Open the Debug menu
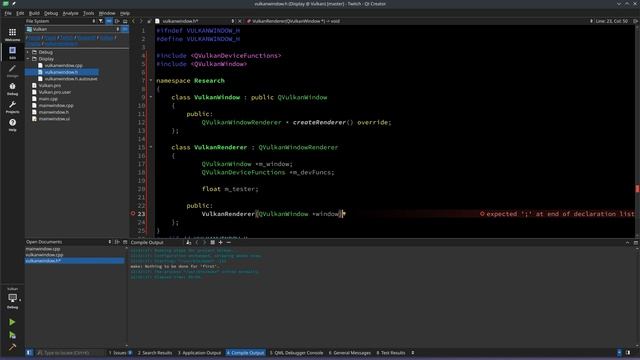The image size is (640, 360). pyautogui.click(x=51, y=13)
